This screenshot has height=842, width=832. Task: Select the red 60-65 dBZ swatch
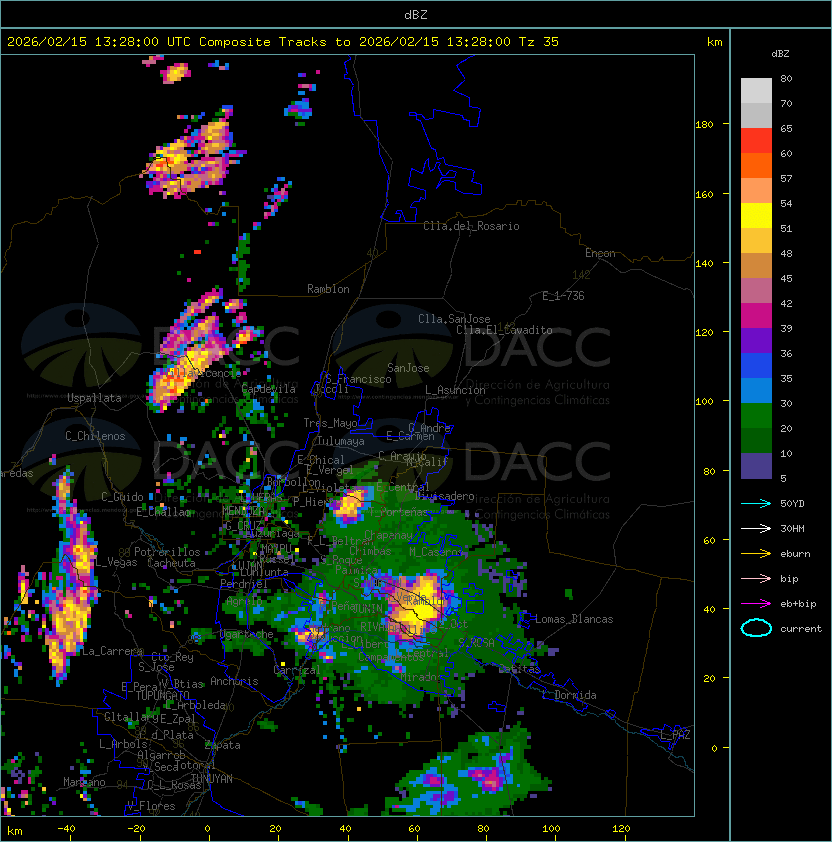(756, 141)
